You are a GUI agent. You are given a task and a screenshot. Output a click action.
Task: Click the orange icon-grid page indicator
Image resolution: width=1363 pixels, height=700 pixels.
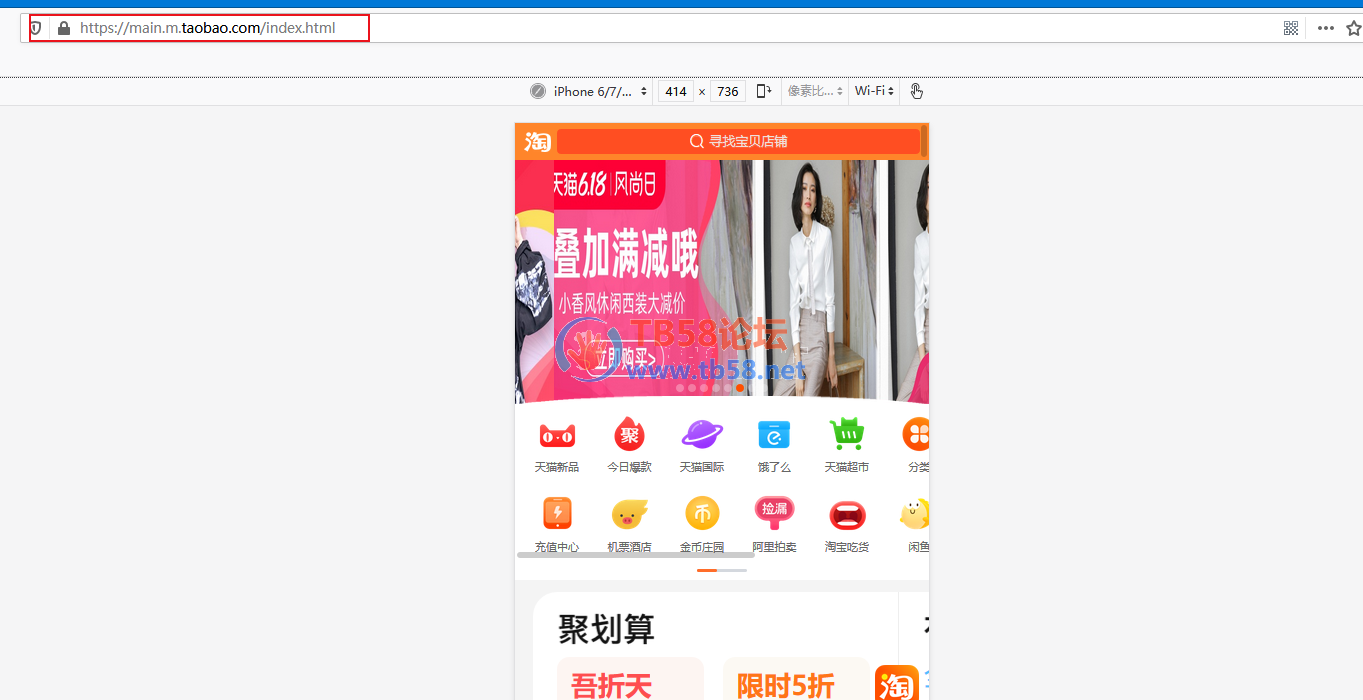click(707, 570)
